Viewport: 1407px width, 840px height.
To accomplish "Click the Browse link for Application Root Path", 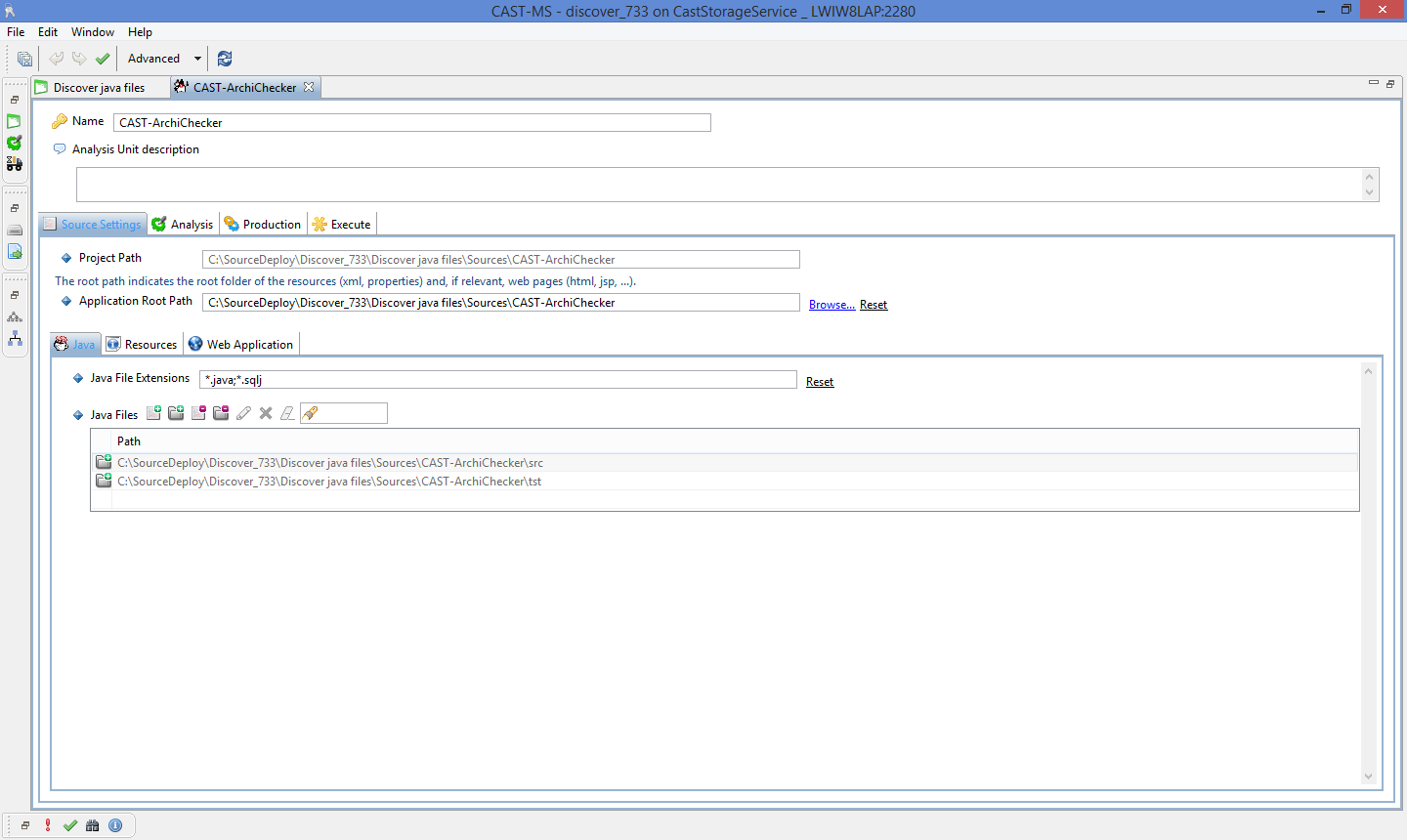I will coord(831,305).
